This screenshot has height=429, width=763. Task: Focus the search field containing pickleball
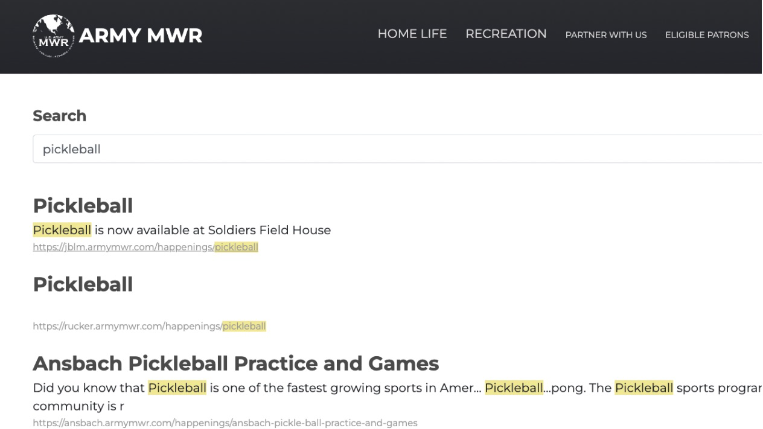pyautogui.click(x=400, y=149)
